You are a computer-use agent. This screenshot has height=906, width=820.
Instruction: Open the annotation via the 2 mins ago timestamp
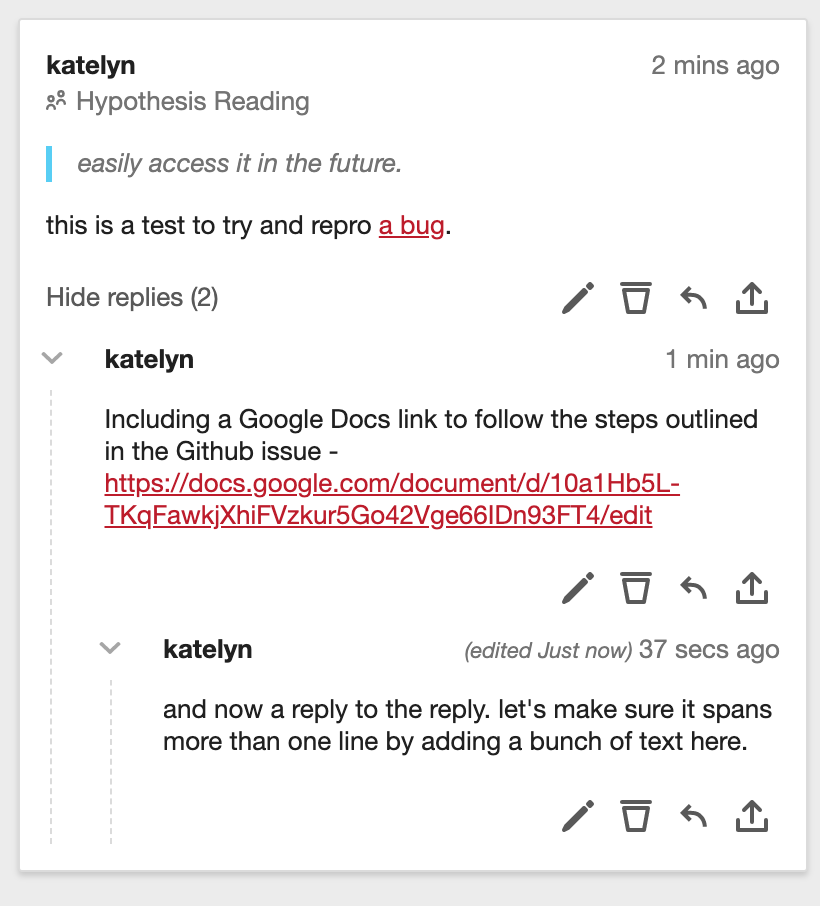click(x=717, y=65)
